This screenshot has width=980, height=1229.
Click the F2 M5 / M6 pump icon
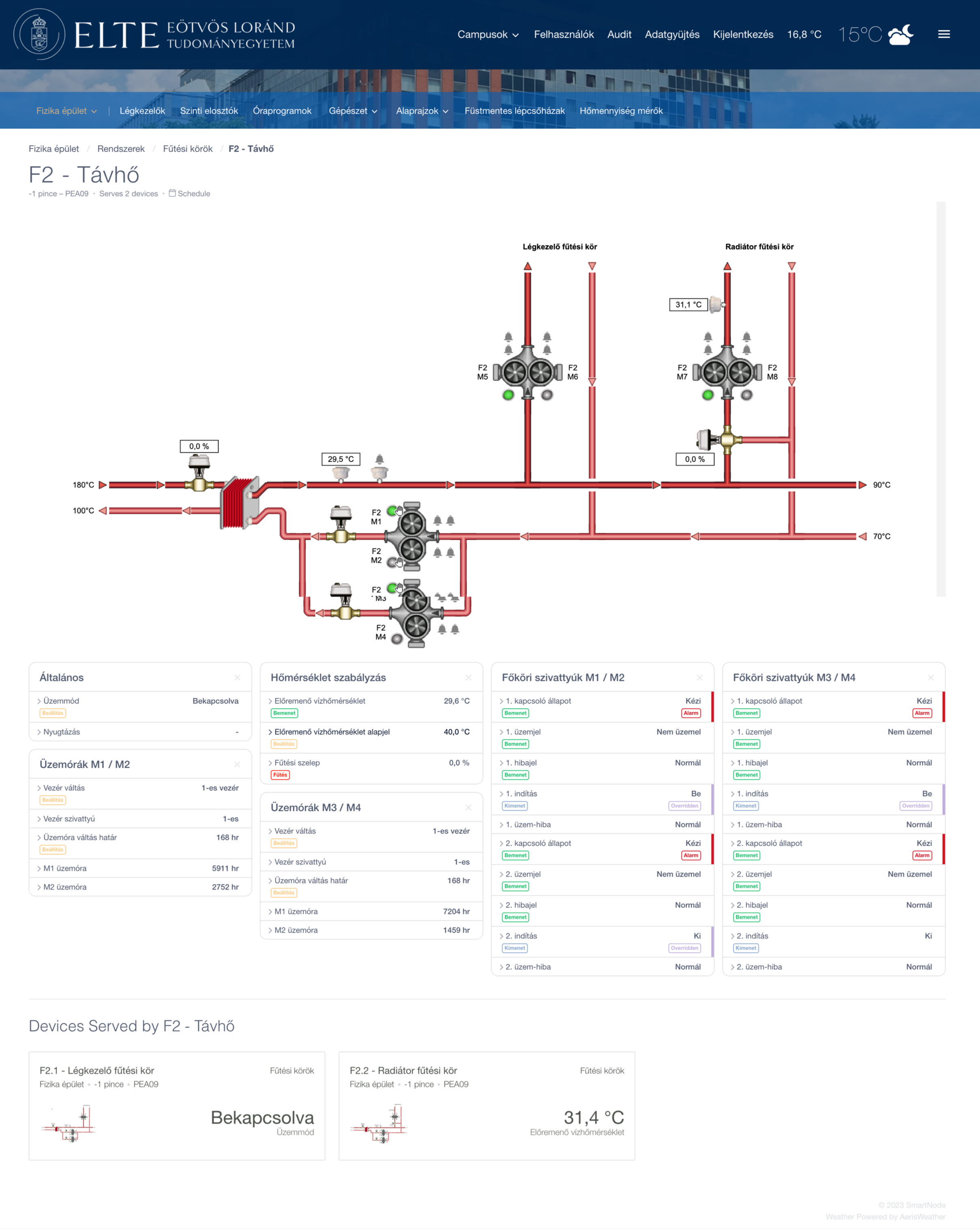tap(528, 373)
